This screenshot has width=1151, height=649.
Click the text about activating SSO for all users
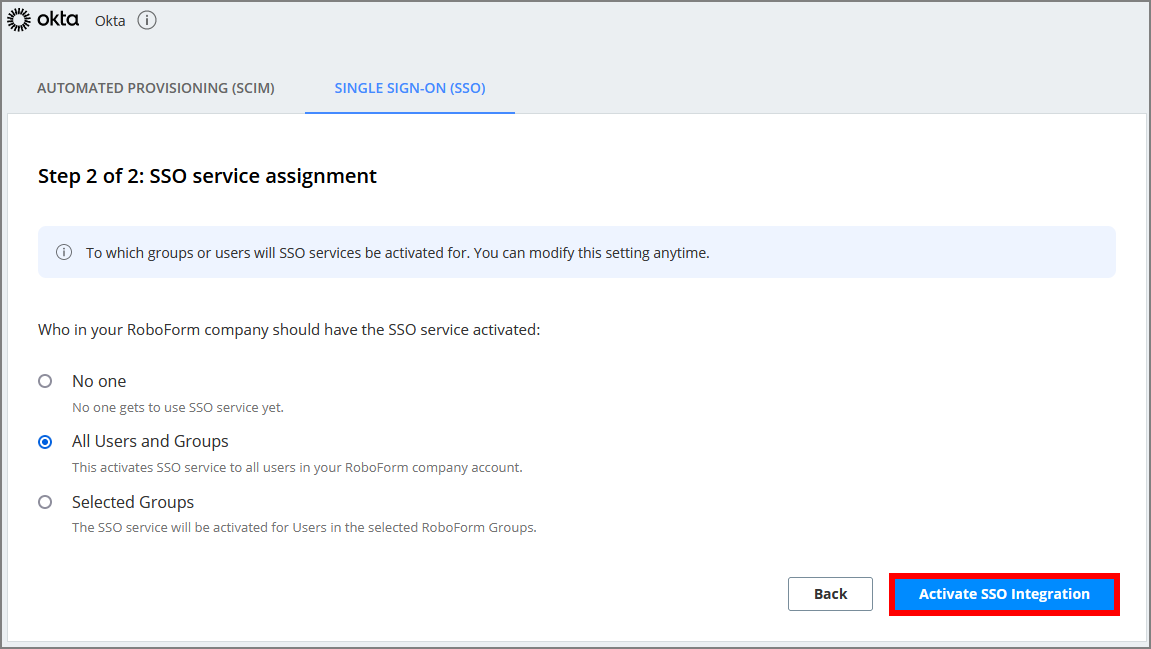[x=297, y=468]
